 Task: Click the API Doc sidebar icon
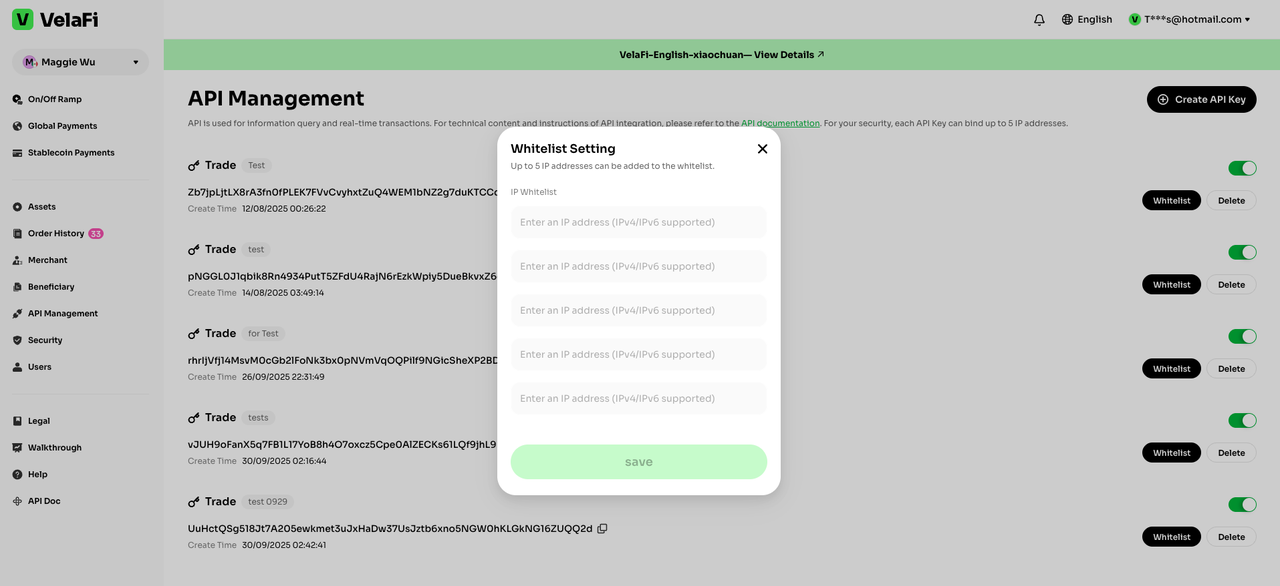click(x=18, y=501)
